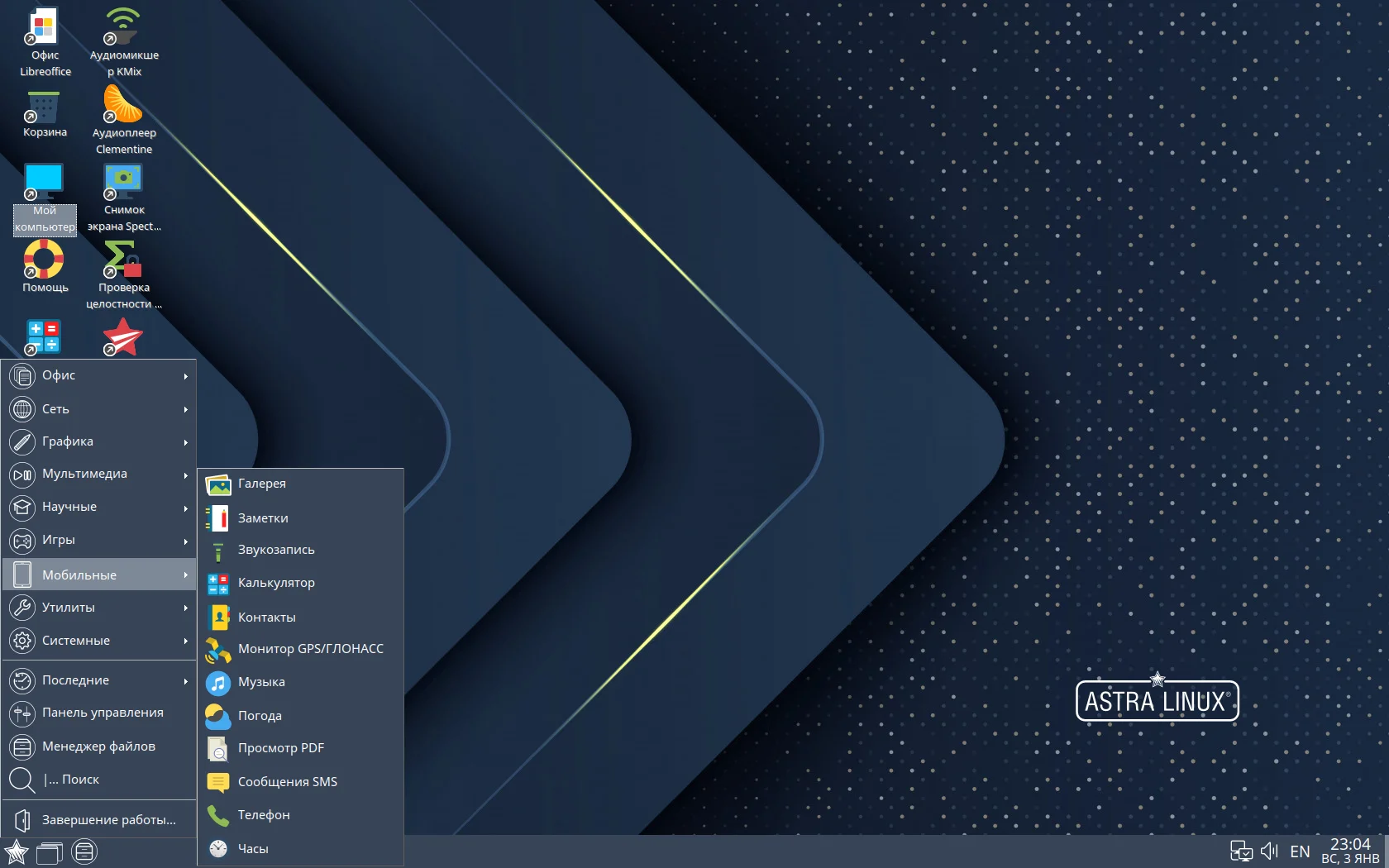The image size is (1389, 868).
Task: Click the EN keyboard layout indicator
Action: 1299,851
